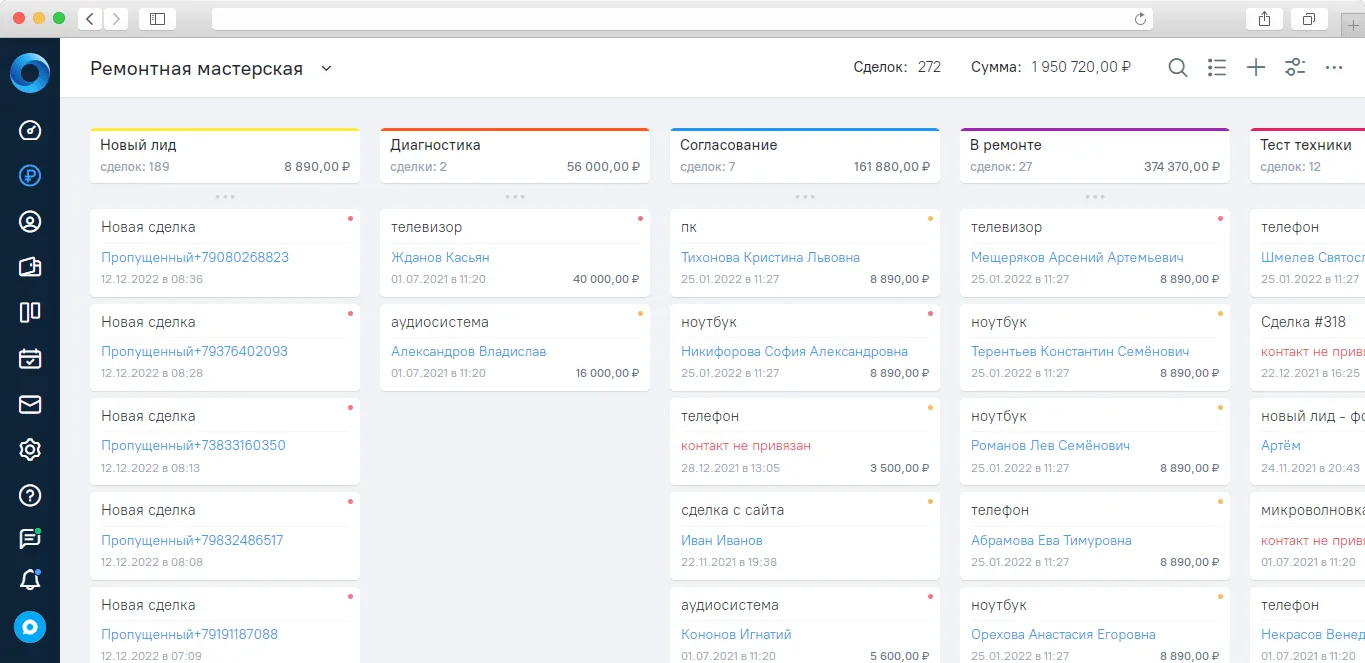Image resolution: width=1365 pixels, height=663 pixels.
Task: Select the Согласование column header
Action: 805,156
